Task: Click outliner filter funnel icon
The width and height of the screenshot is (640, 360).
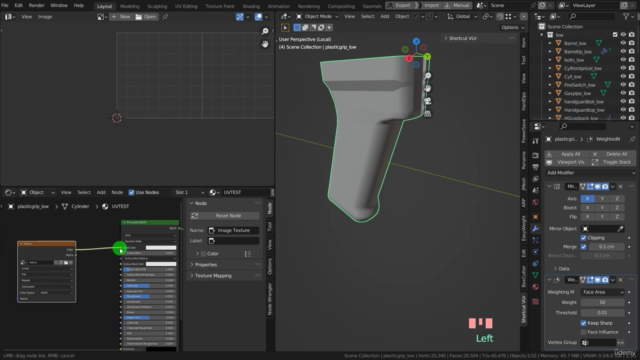Action: tap(626, 16)
